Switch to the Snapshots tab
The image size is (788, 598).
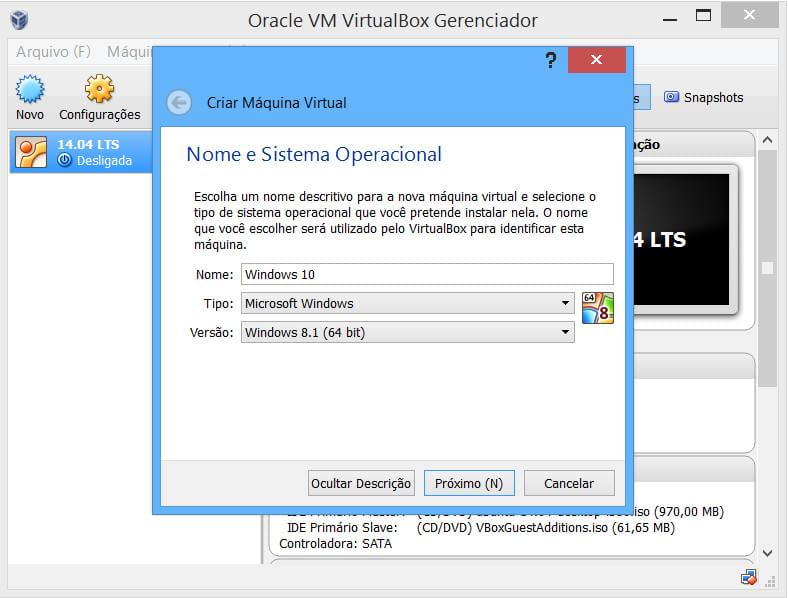[x=704, y=97]
